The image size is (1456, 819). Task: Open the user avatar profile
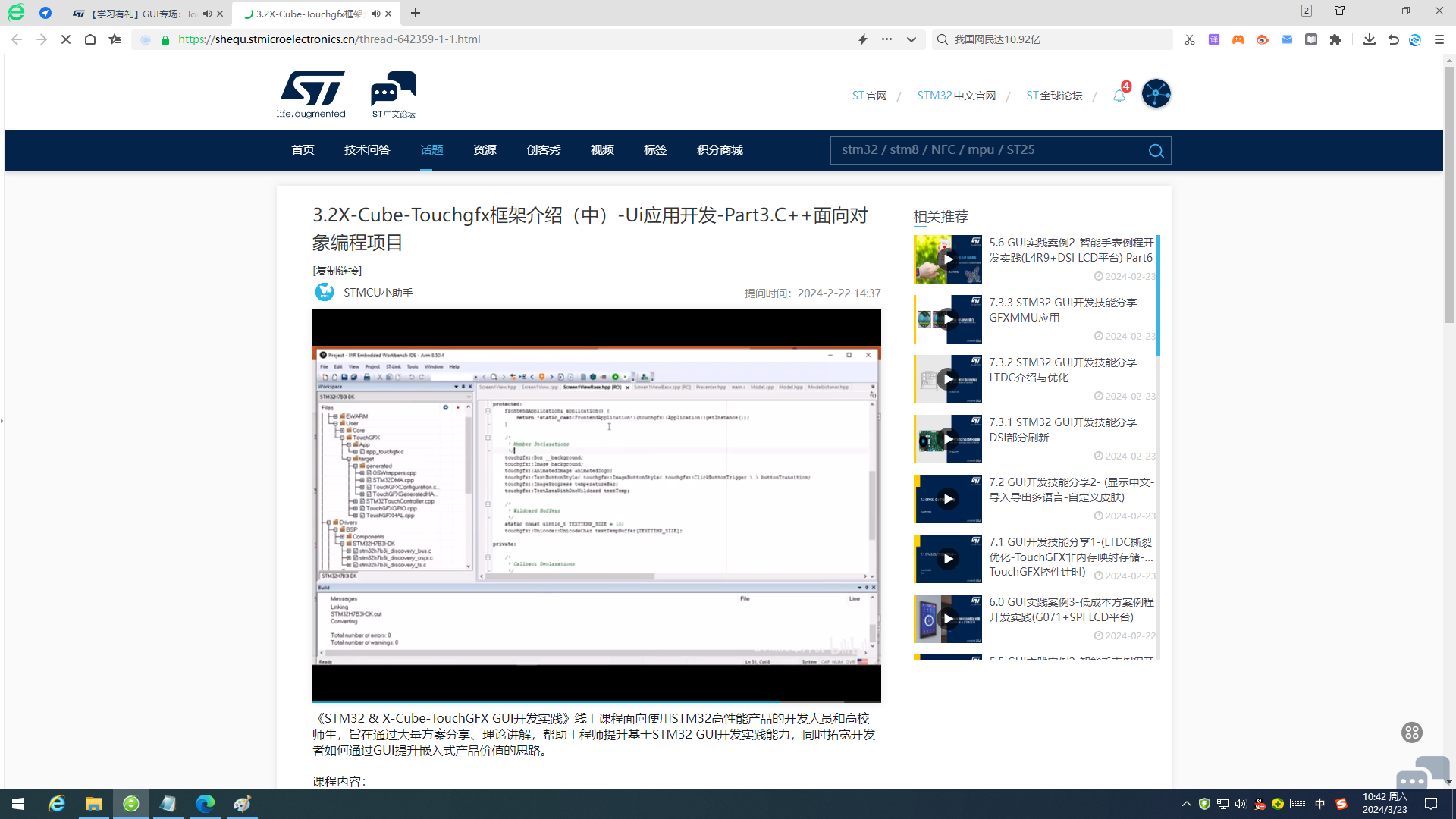(1156, 94)
